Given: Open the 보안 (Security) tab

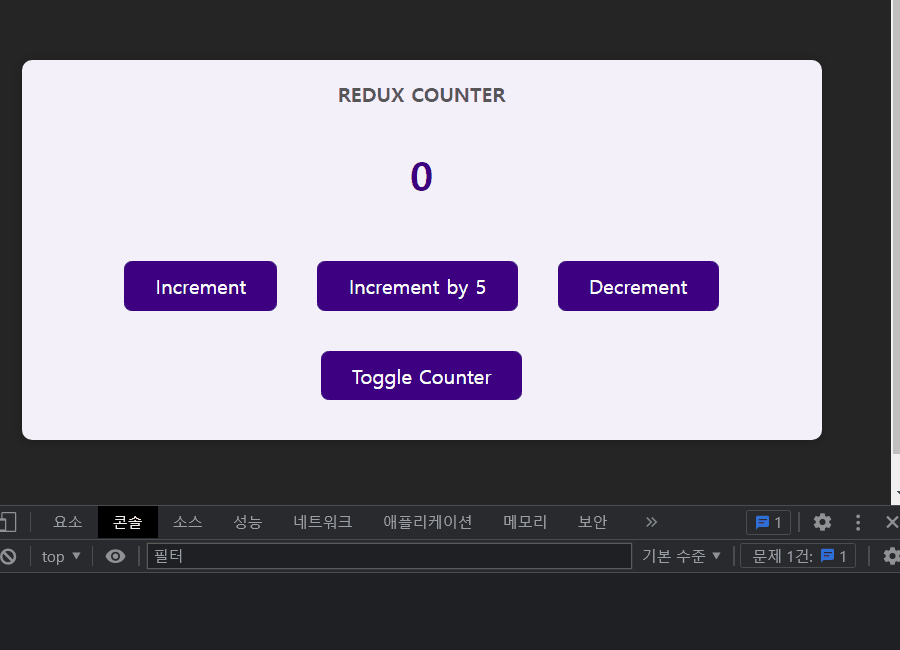Looking at the screenshot, I should point(592,522).
